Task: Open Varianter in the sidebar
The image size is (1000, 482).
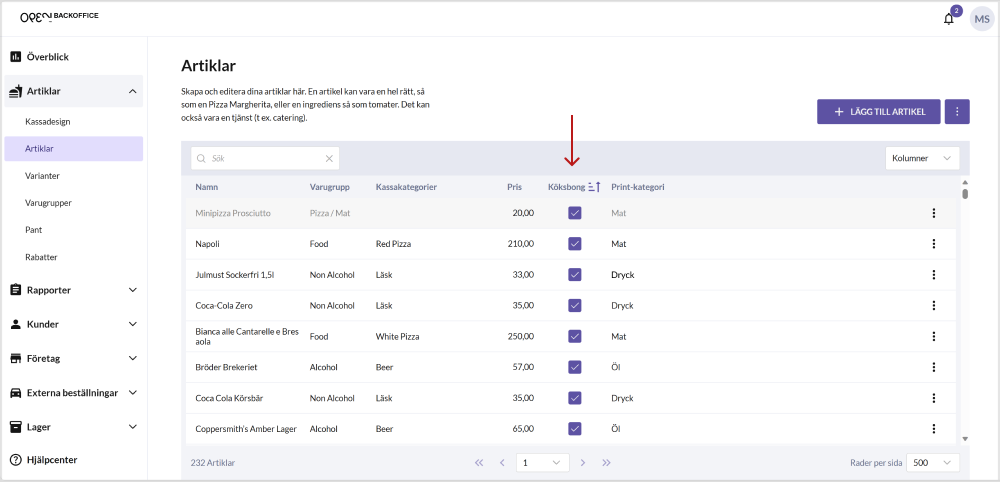Action: click(43, 176)
